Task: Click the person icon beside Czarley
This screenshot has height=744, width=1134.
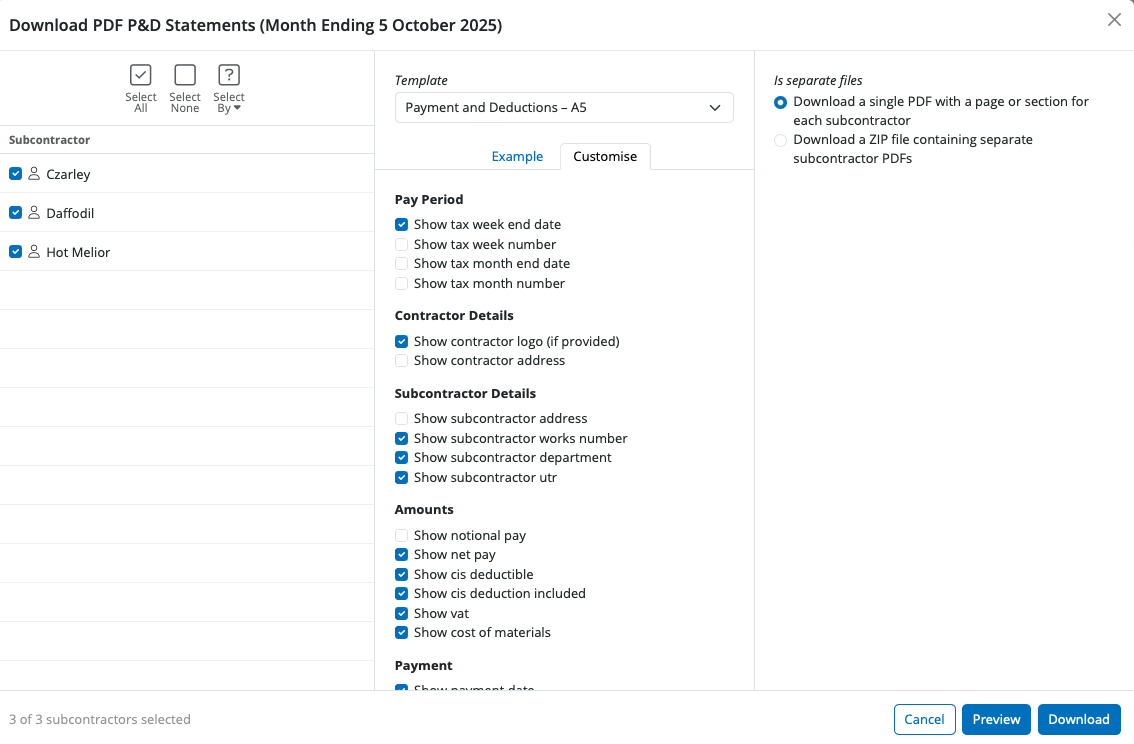Action: (x=34, y=174)
